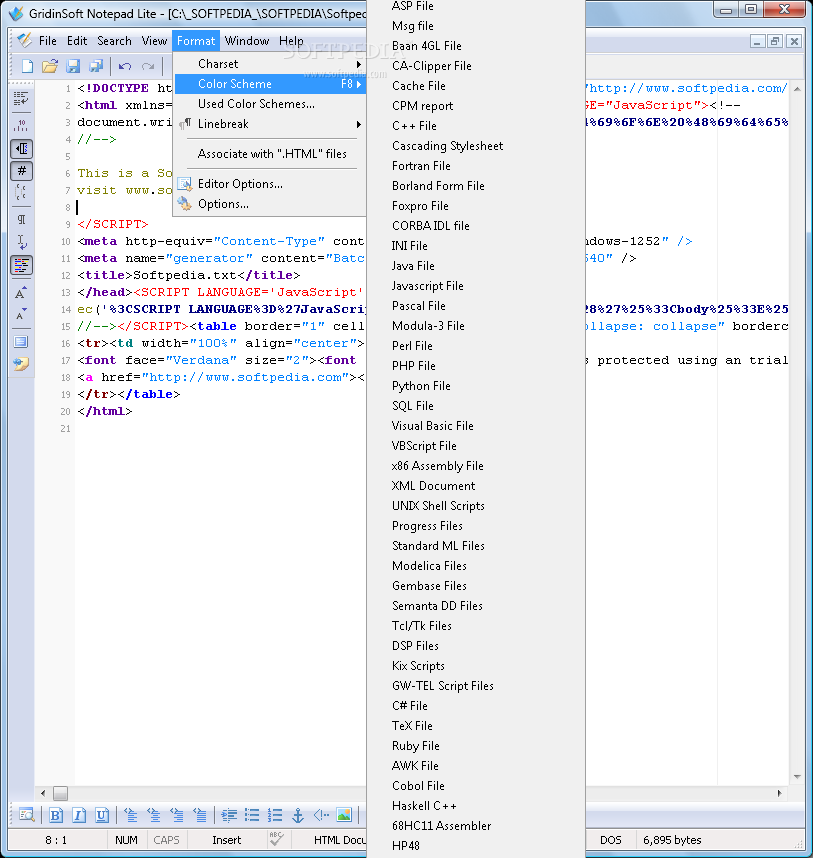Select Cascading Stylesheet color scheme
813x858 pixels.
click(x=476, y=146)
